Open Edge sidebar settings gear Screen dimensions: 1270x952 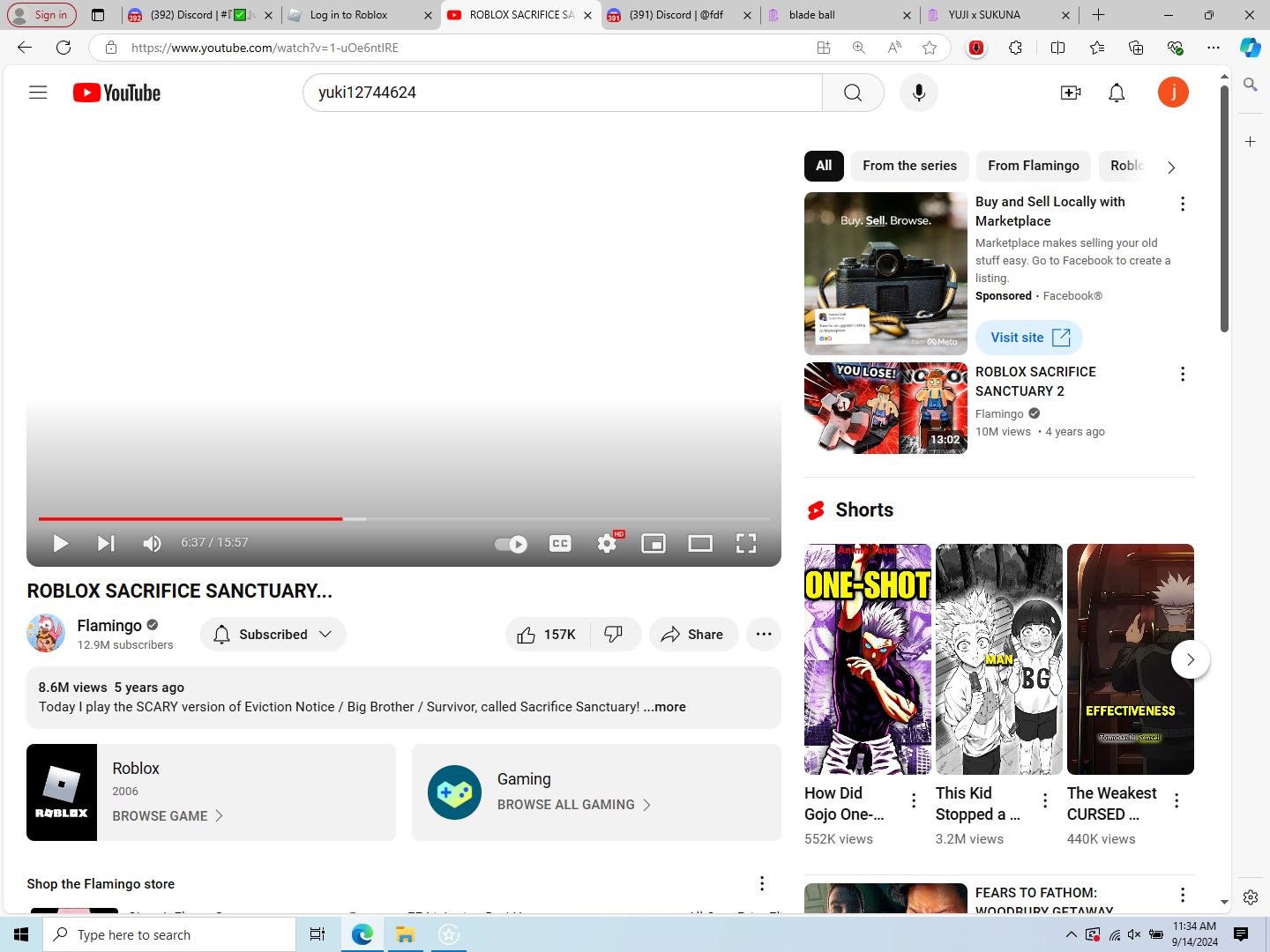[x=1251, y=897]
